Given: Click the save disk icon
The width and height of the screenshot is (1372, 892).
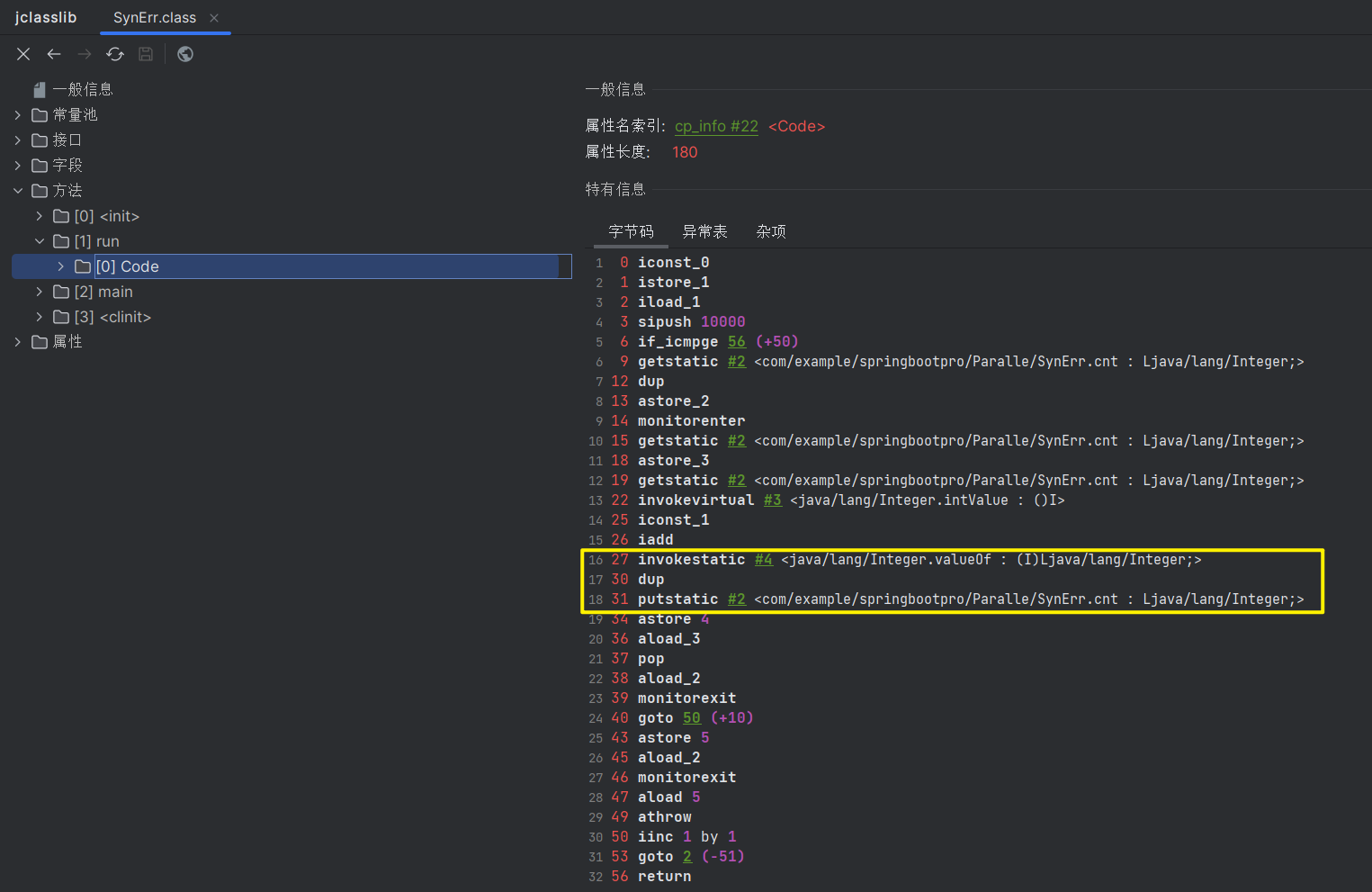Looking at the screenshot, I should pos(146,54).
